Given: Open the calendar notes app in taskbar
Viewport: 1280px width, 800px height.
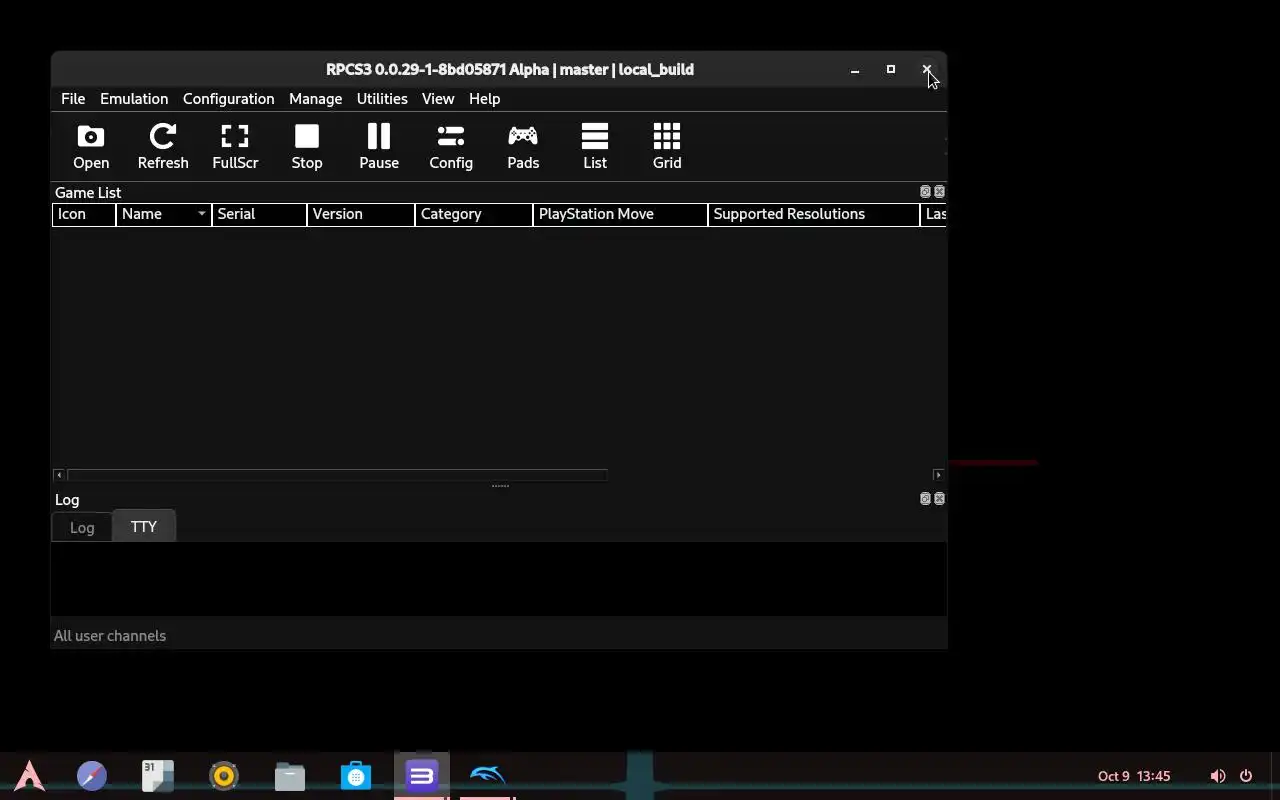Looking at the screenshot, I should pyautogui.click(x=158, y=776).
